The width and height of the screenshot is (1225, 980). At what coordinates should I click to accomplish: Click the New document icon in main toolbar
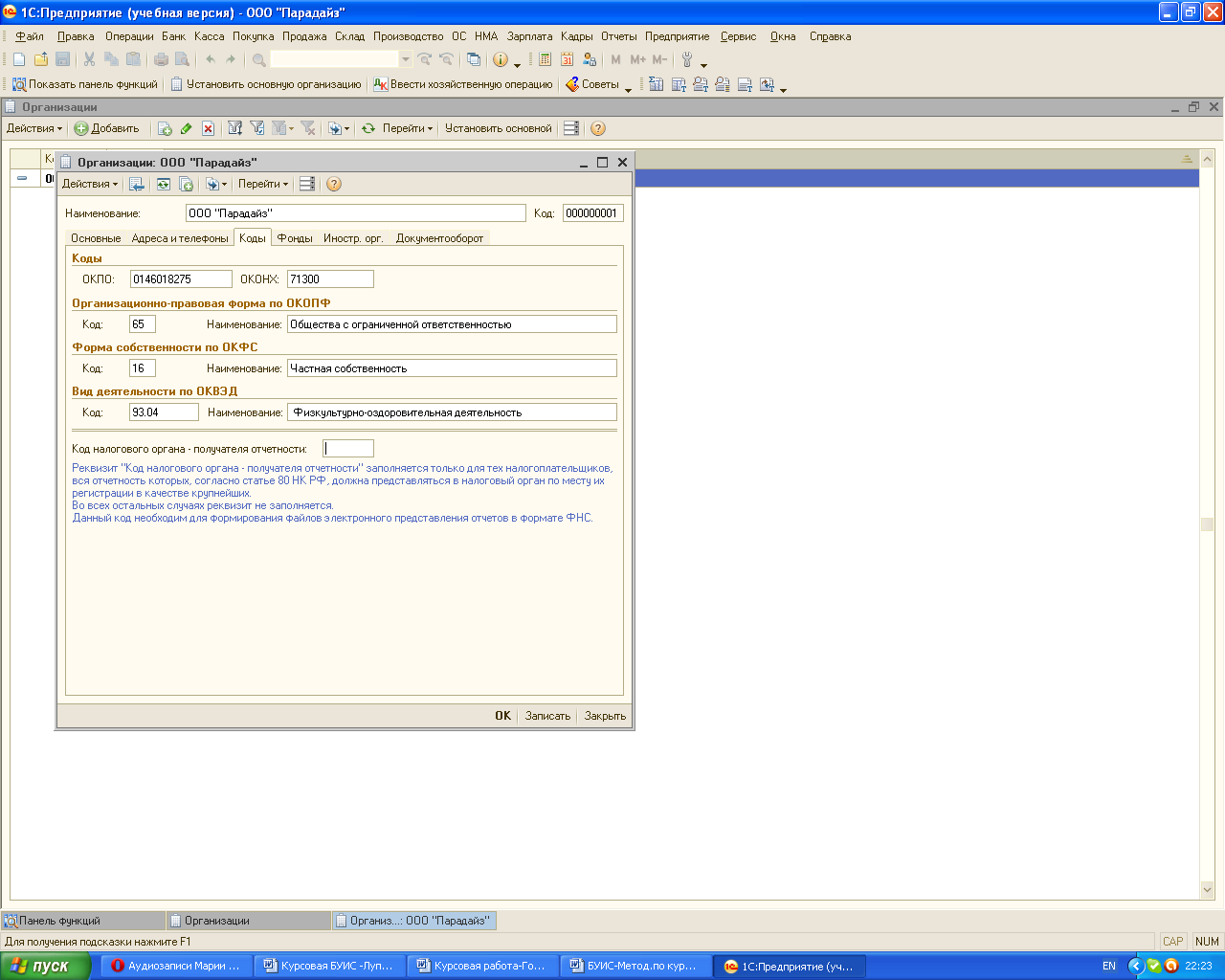tap(19, 59)
